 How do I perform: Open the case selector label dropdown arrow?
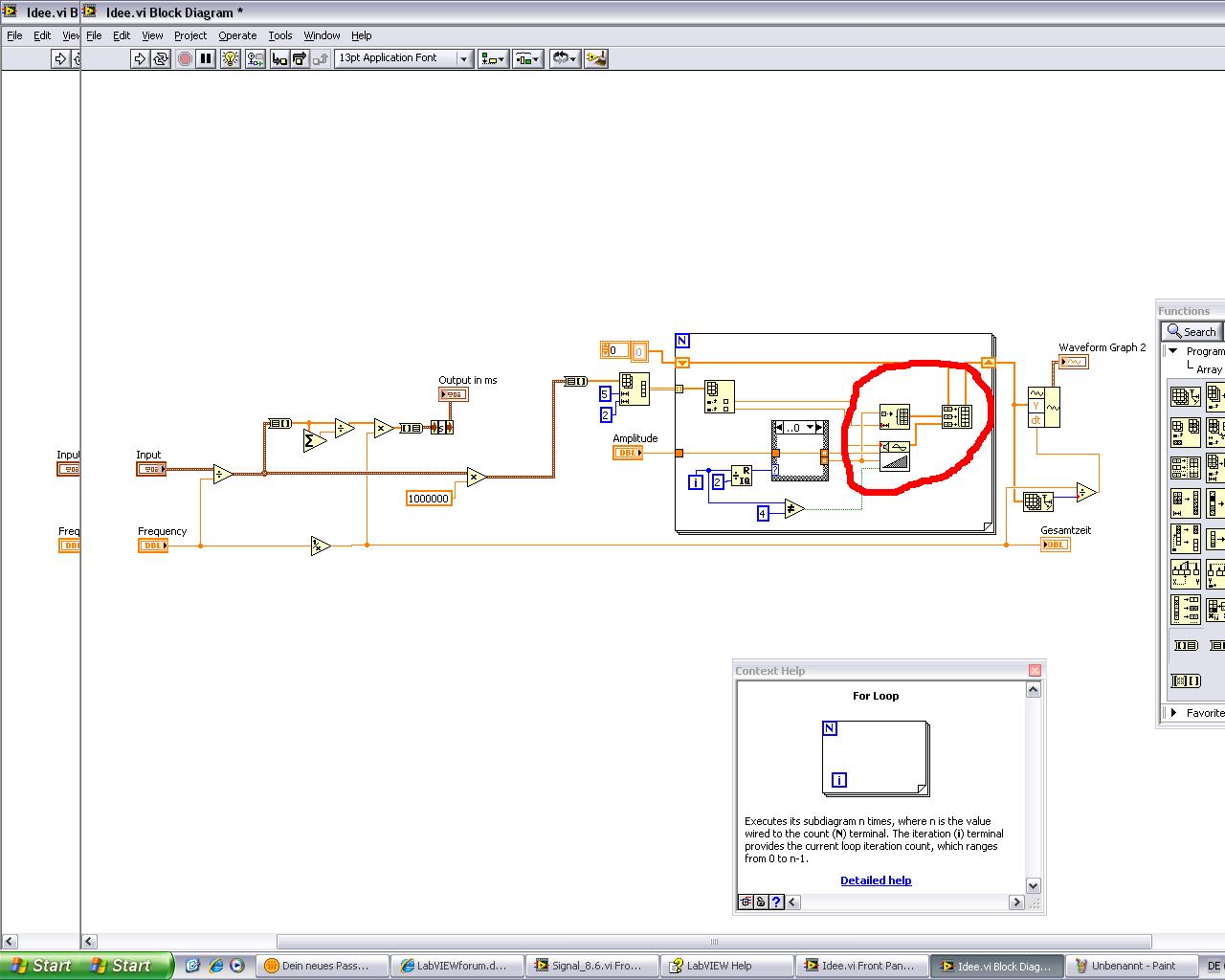[x=810, y=428]
